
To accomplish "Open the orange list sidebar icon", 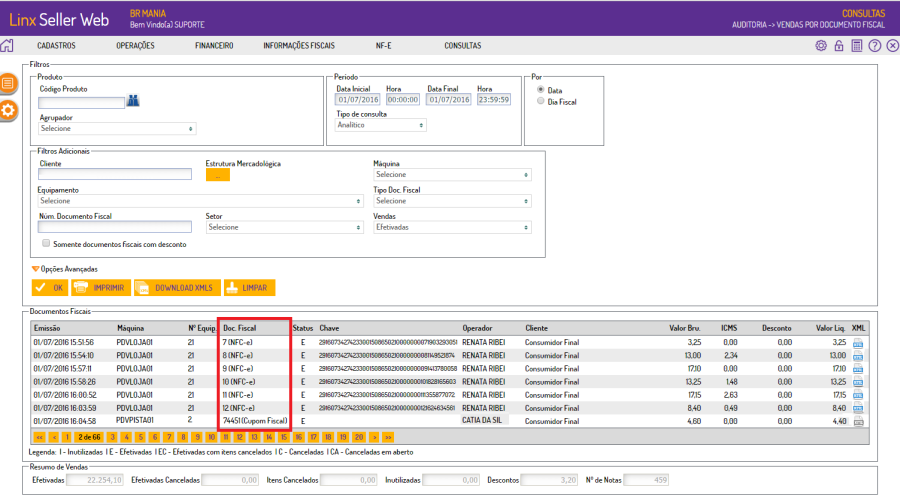I will (x=8, y=84).
